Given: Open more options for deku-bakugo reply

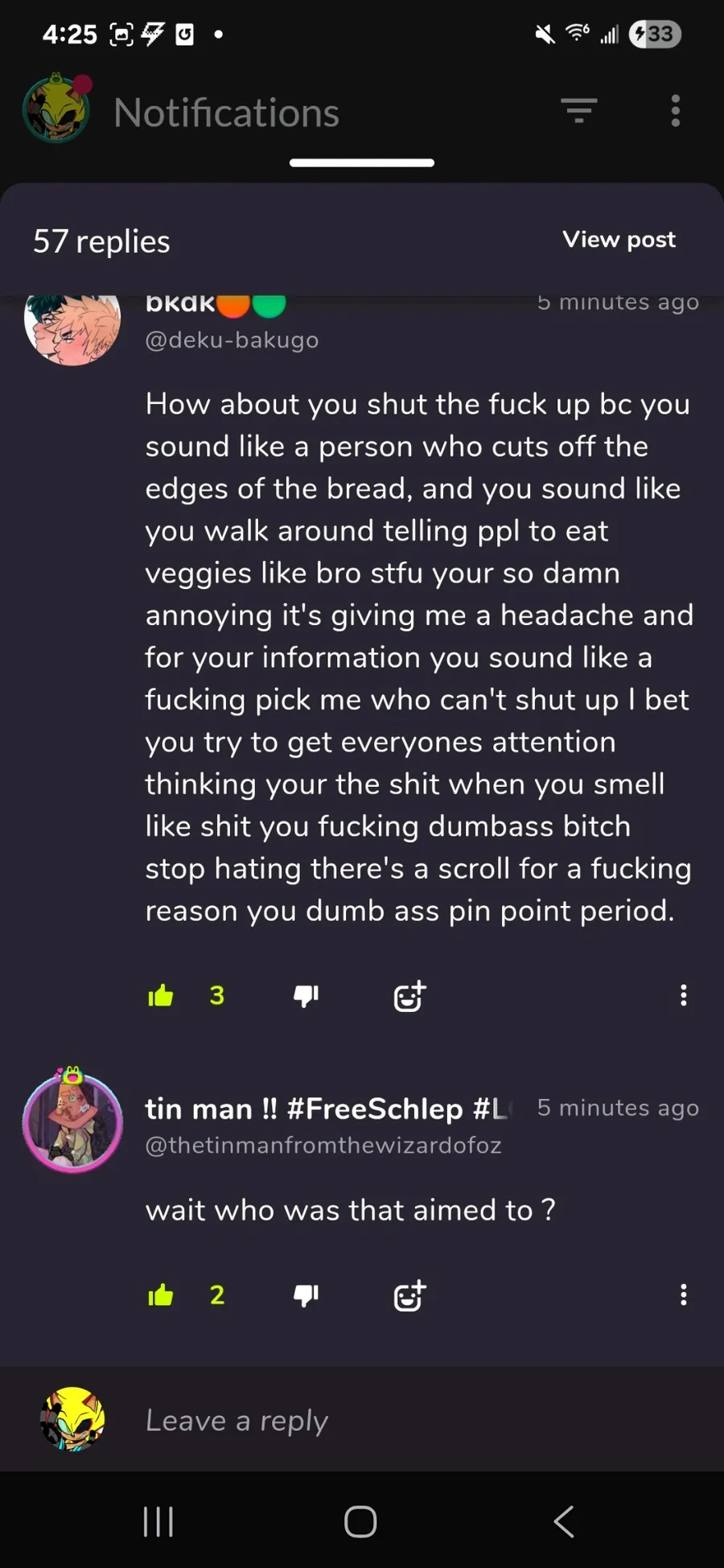Looking at the screenshot, I should click(x=683, y=995).
